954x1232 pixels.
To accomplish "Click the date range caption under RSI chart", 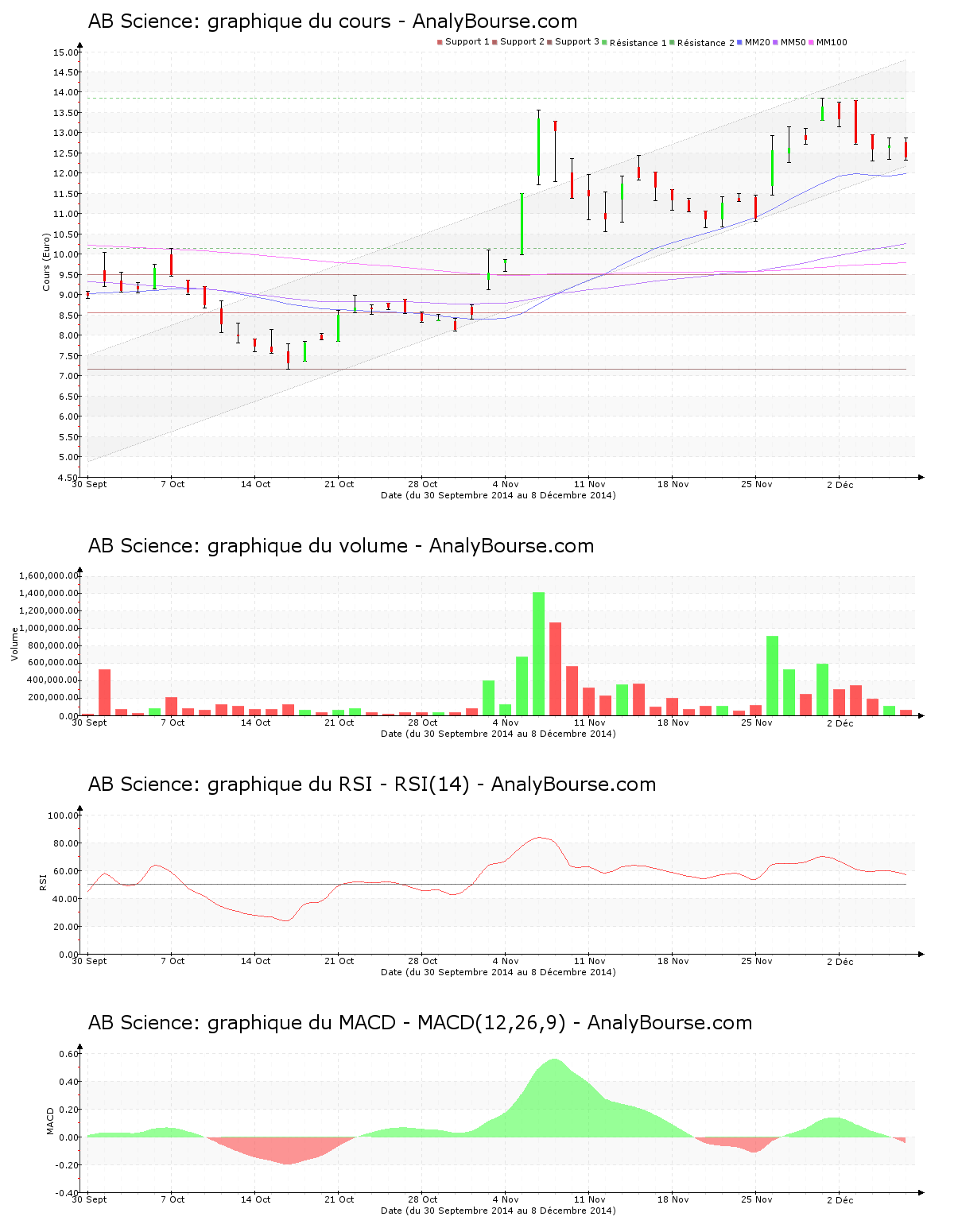I will [498, 972].
